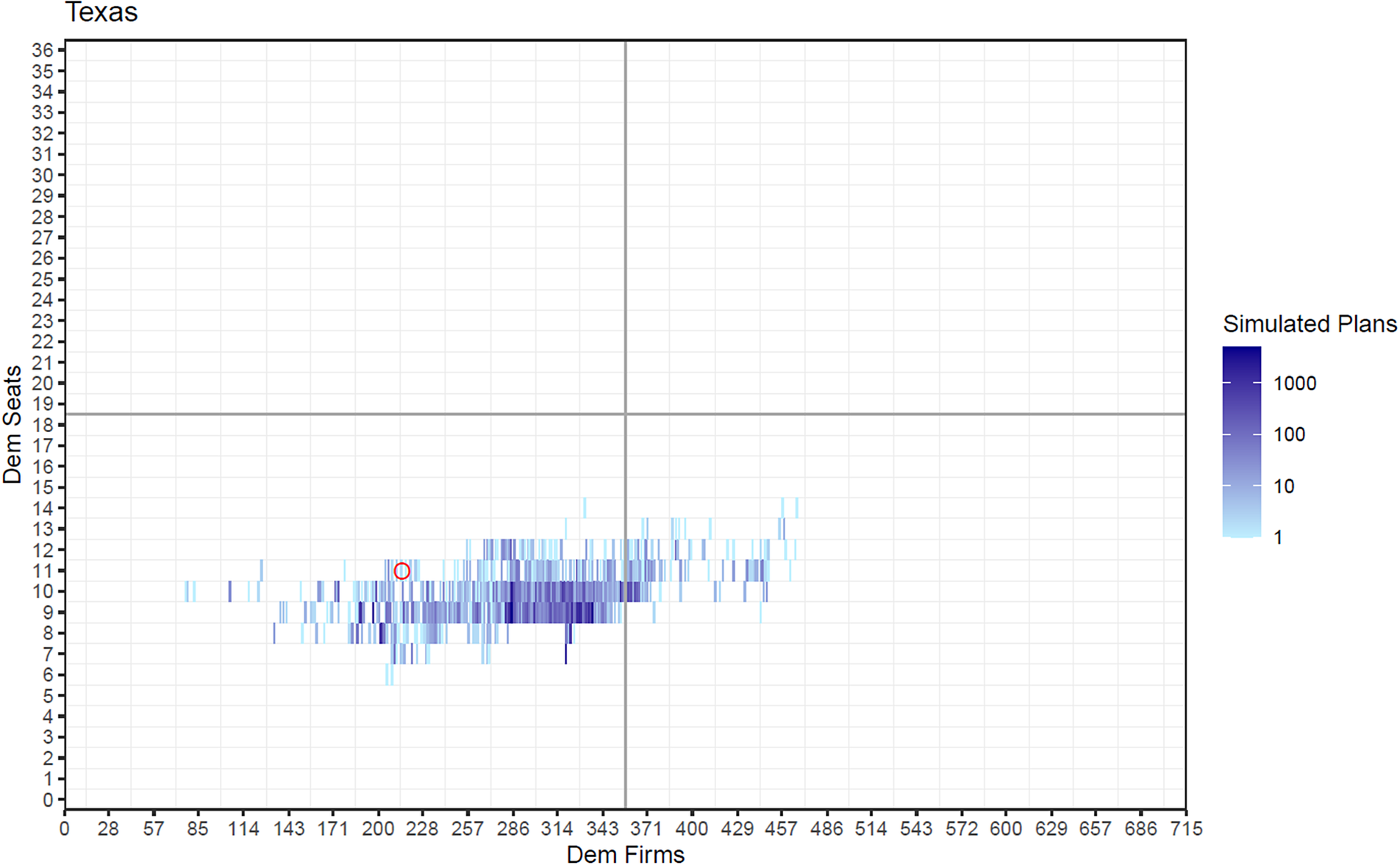Click y-axis label '33'
The height and width of the screenshot is (865, 1400).
click(x=43, y=112)
